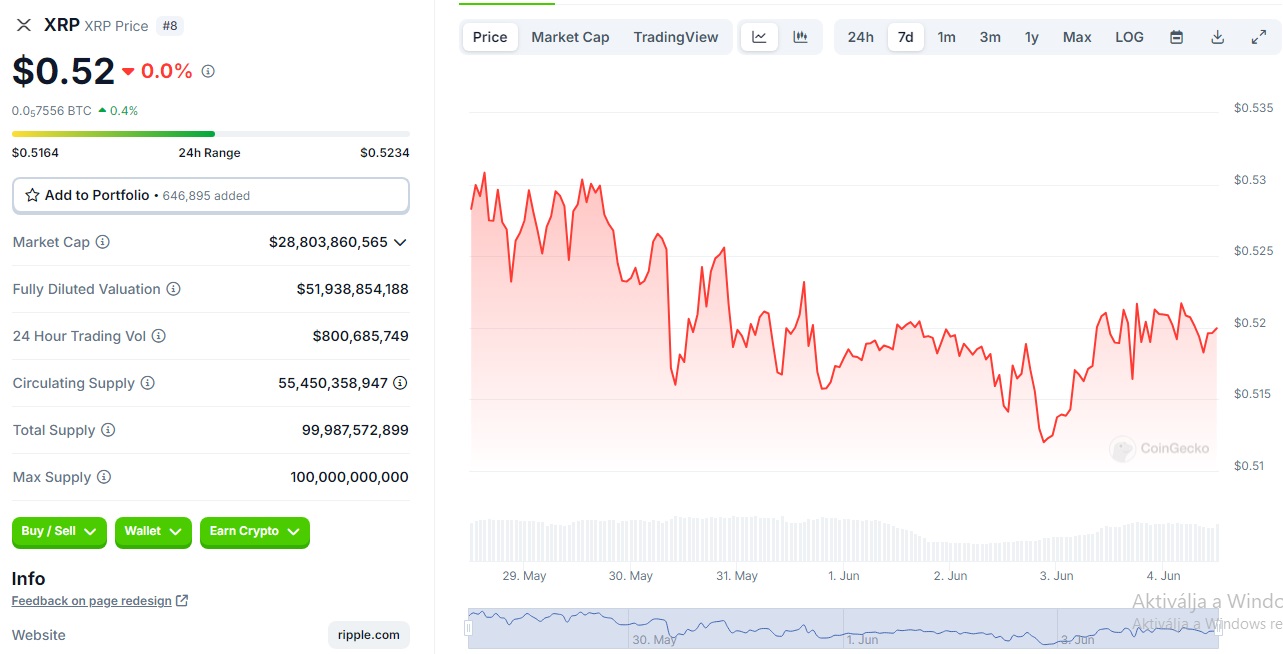
Task: Show the Market Cap info tooltip icon
Action: click(x=103, y=242)
